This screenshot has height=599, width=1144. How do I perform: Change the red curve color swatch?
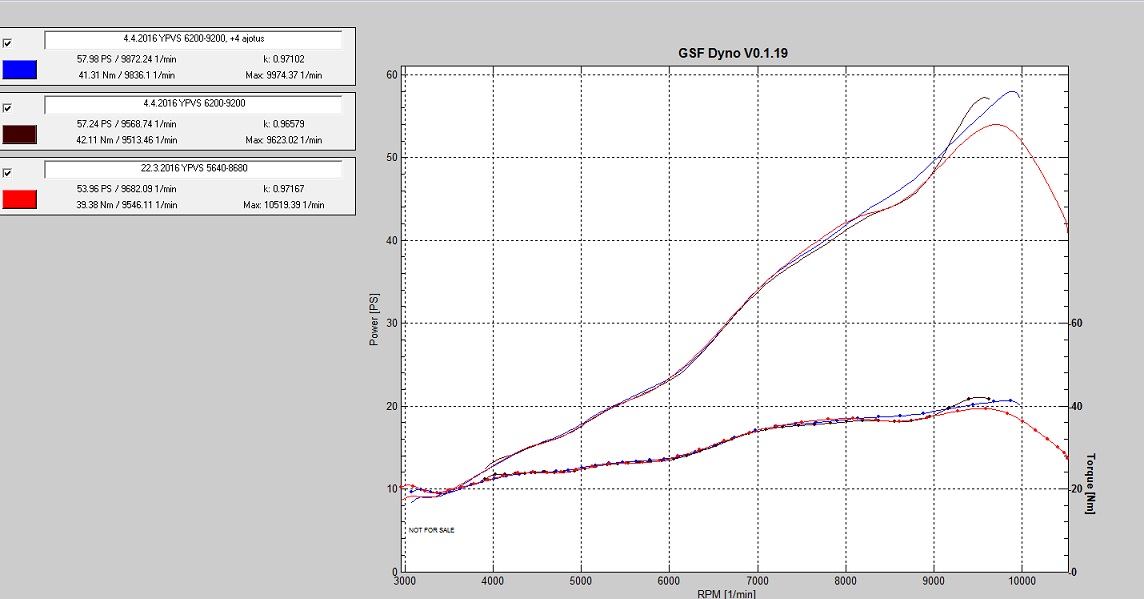click(20, 199)
